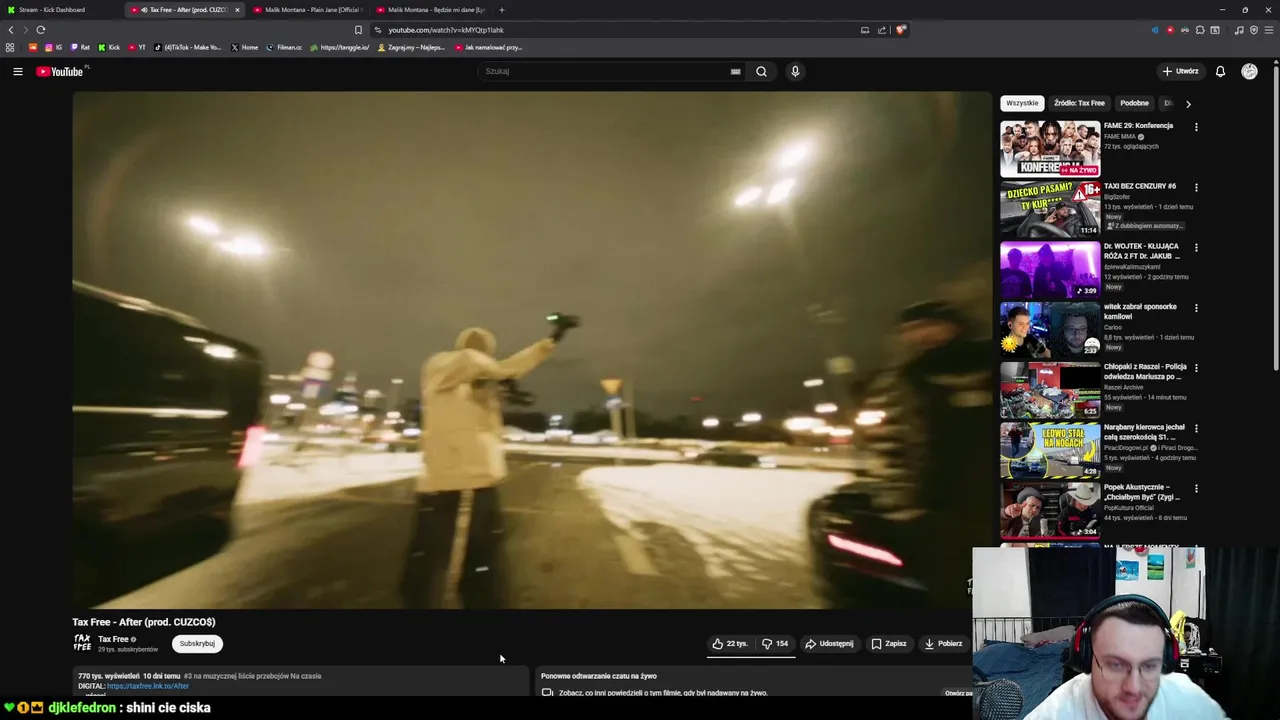Select the Podobne filter chip
This screenshot has height=720, width=1280.
click(1134, 103)
